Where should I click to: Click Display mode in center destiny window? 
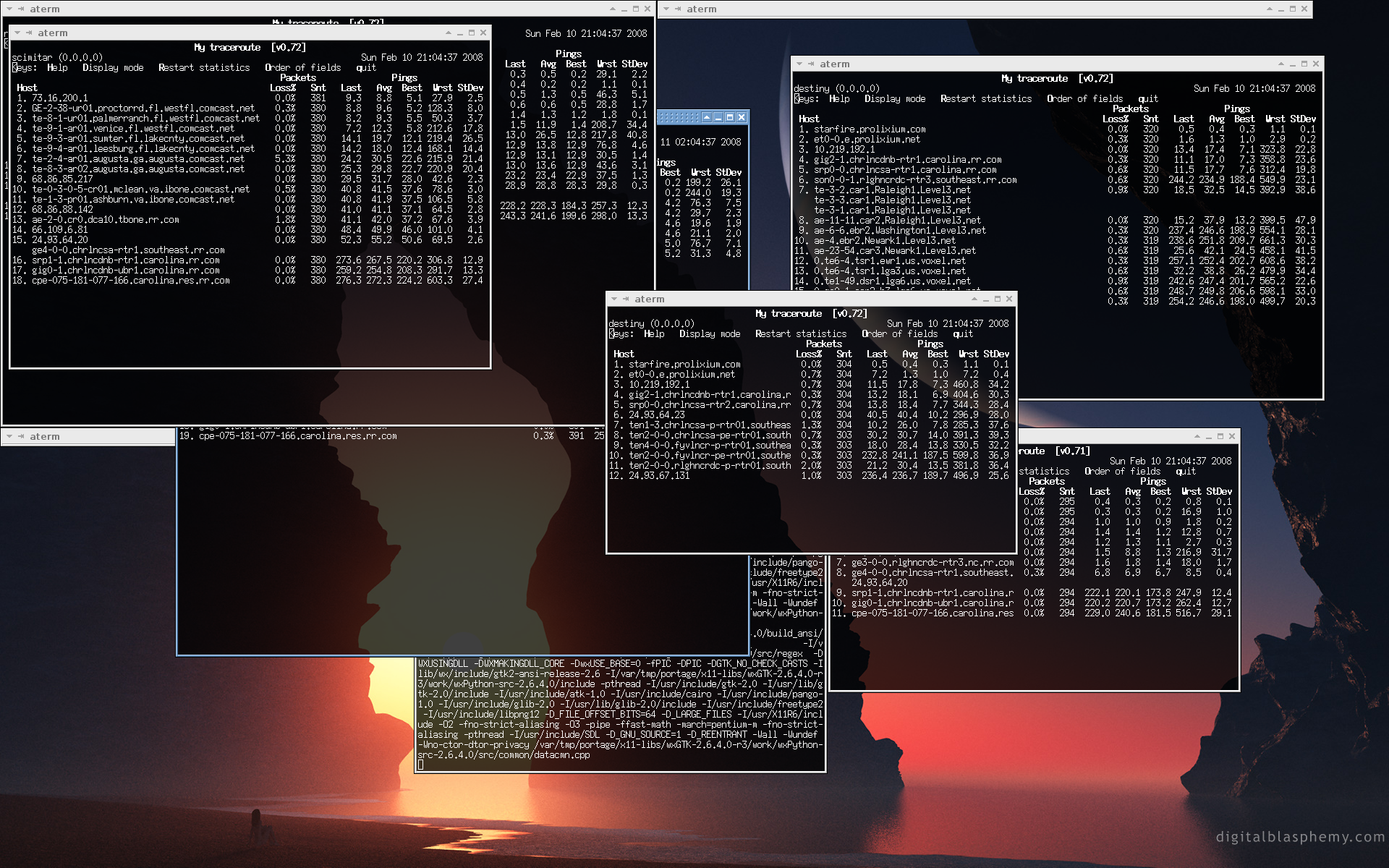(710, 334)
